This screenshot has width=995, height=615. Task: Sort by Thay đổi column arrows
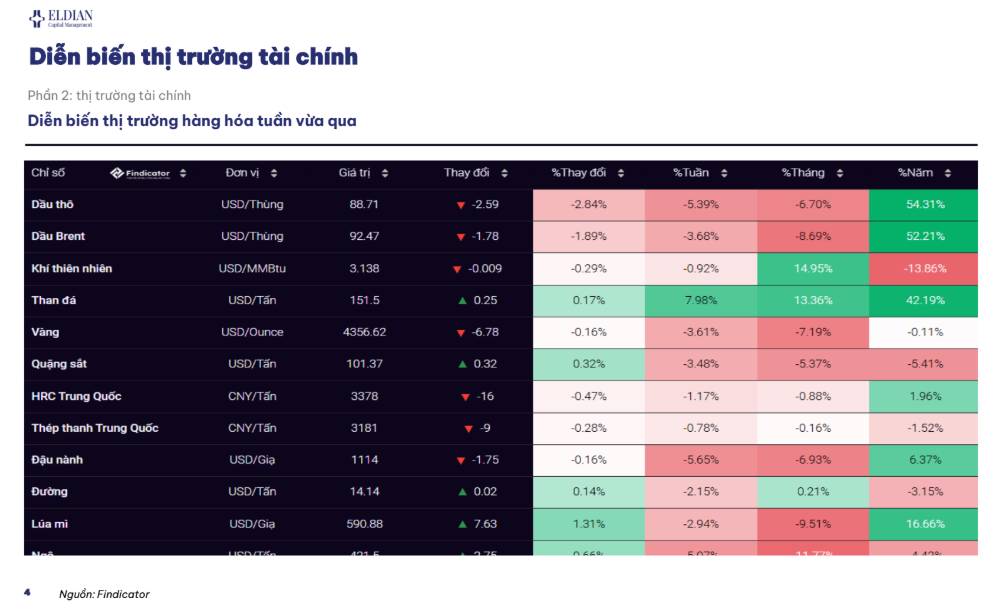[x=504, y=173]
